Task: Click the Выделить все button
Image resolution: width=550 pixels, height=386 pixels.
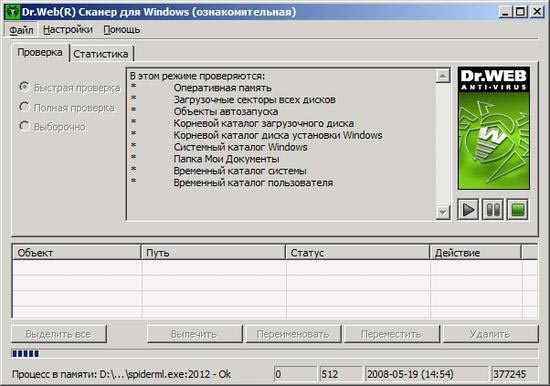Action: [59, 334]
